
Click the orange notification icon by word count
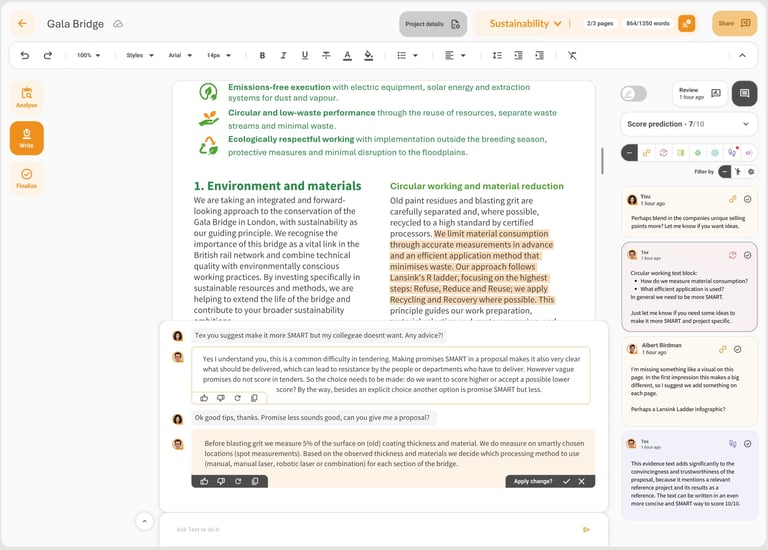pyautogui.click(x=687, y=24)
